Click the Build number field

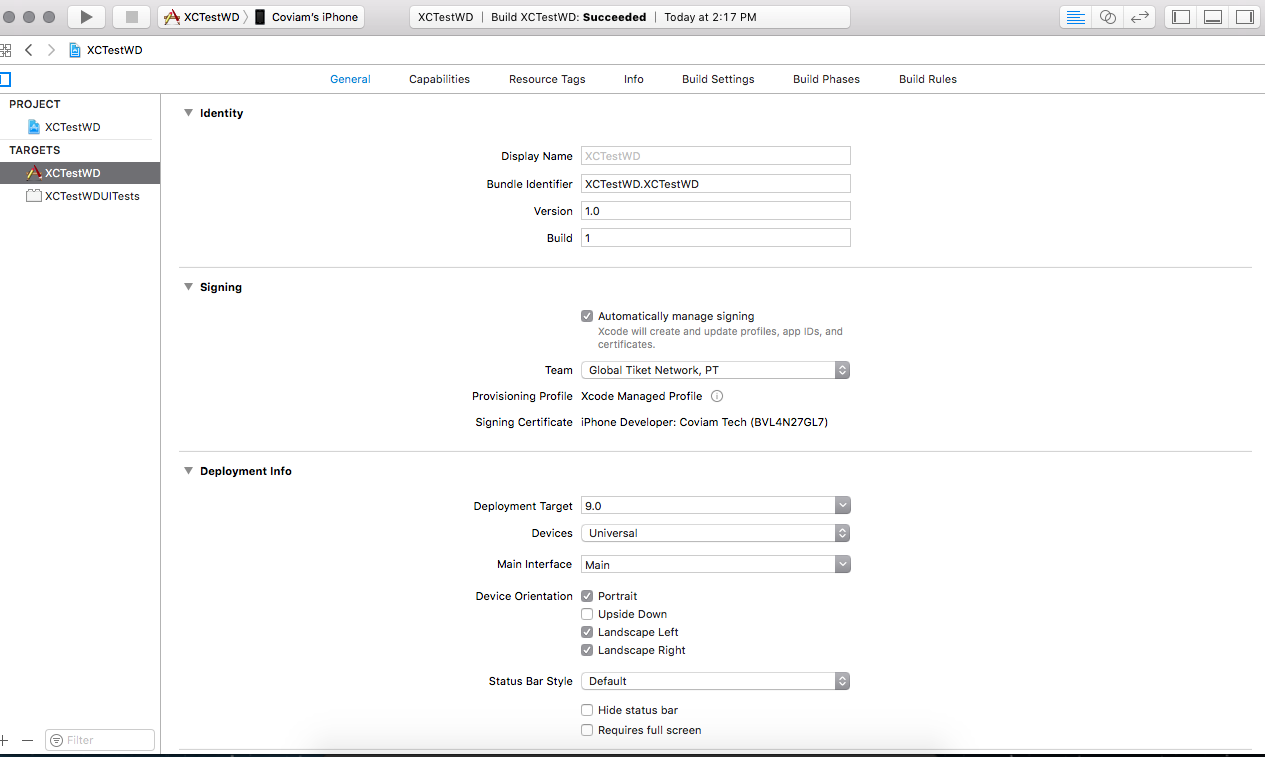716,238
